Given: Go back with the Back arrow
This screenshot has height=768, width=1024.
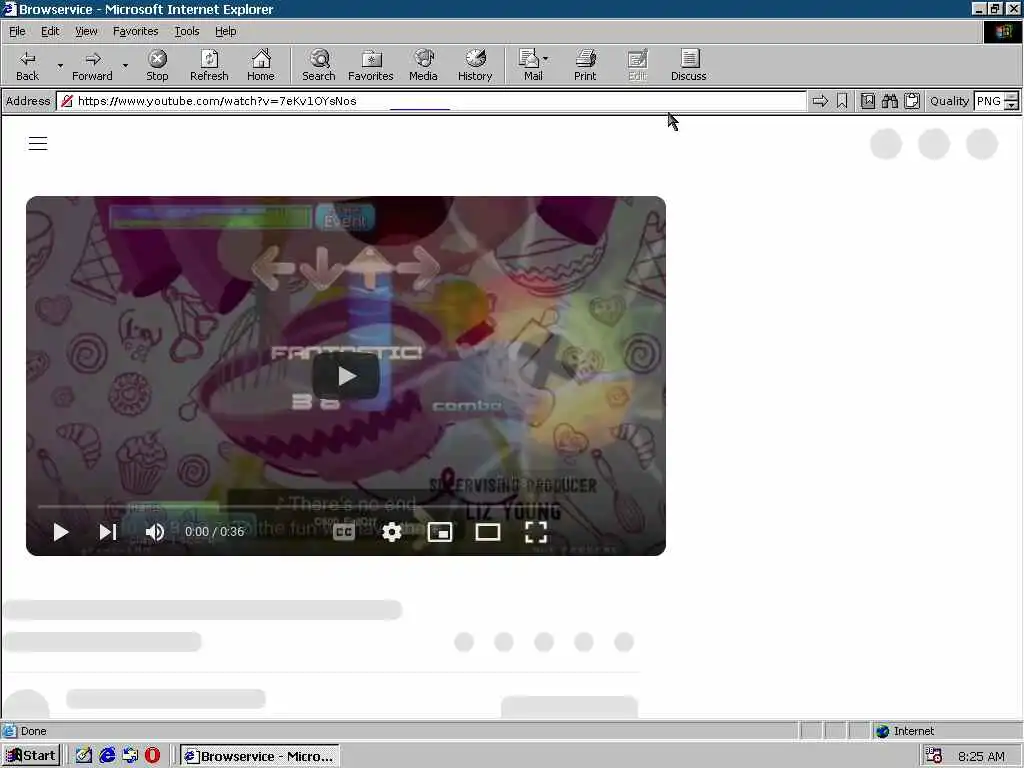Looking at the screenshot, I should [27, 66].
